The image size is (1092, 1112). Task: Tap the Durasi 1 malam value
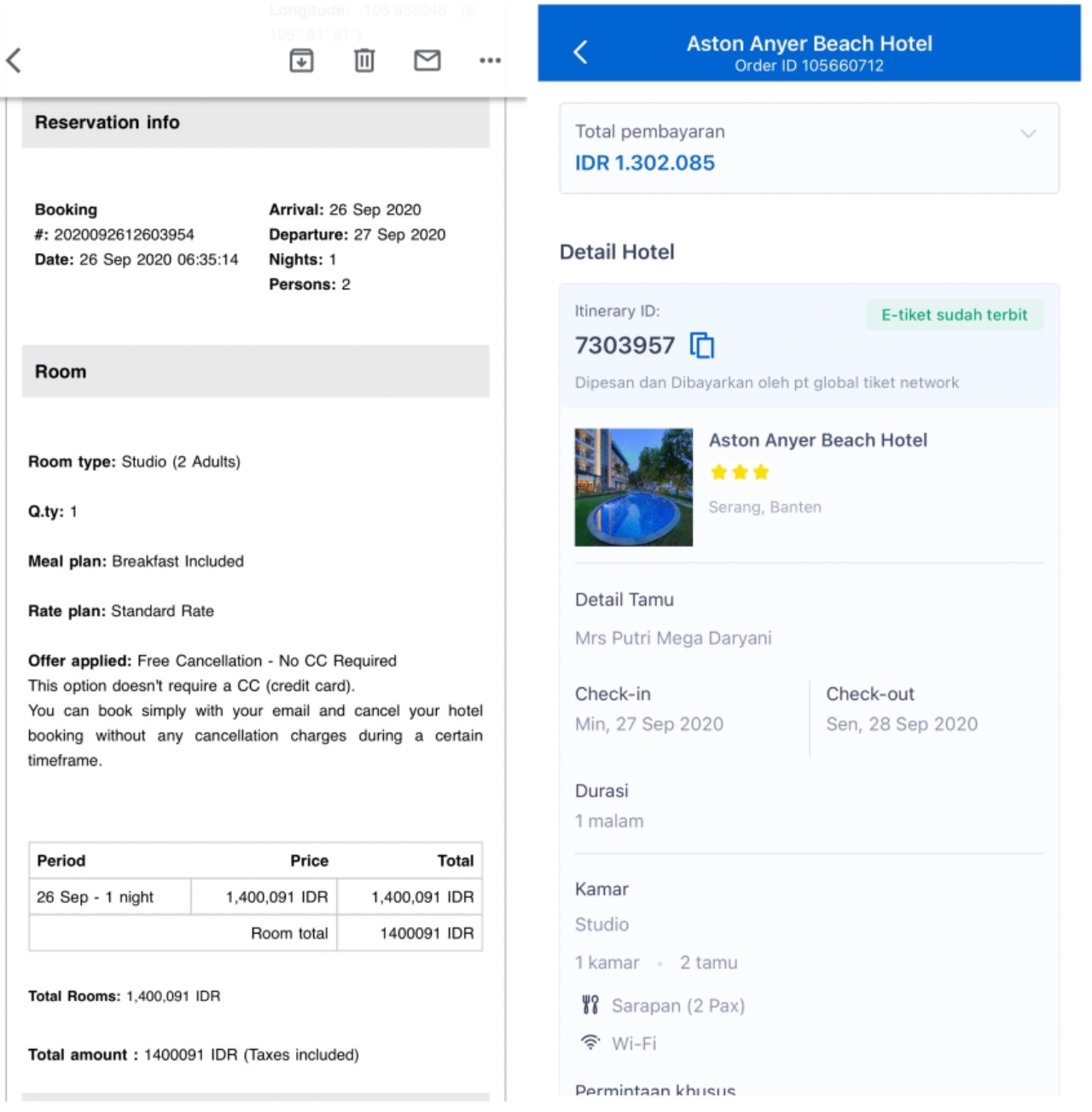click(x=609, y=821)
